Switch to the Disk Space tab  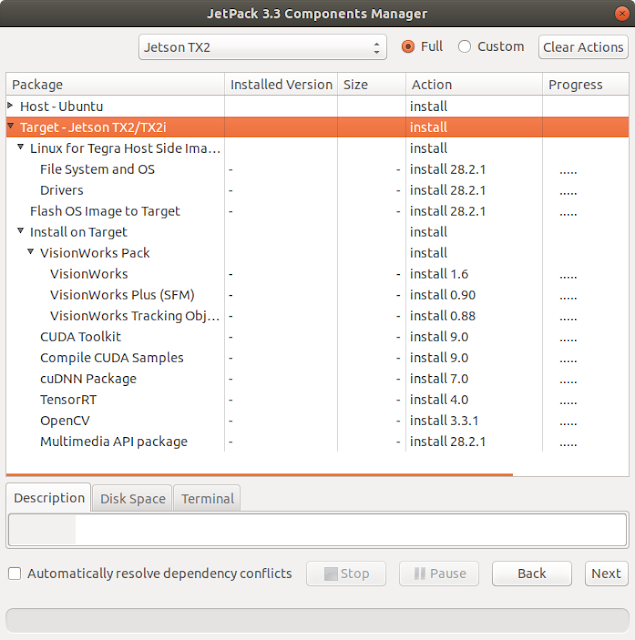pyautogui.click(x=133, y=498)
